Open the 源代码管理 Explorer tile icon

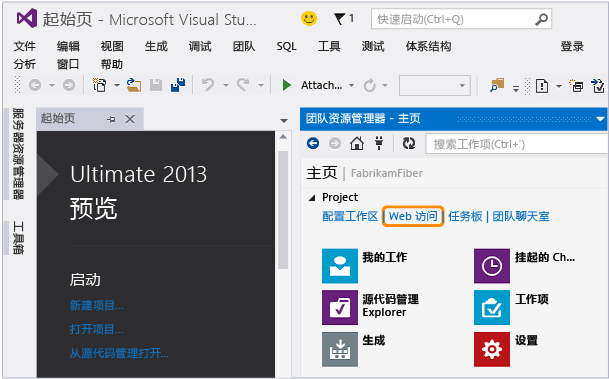tap(340, 308)
